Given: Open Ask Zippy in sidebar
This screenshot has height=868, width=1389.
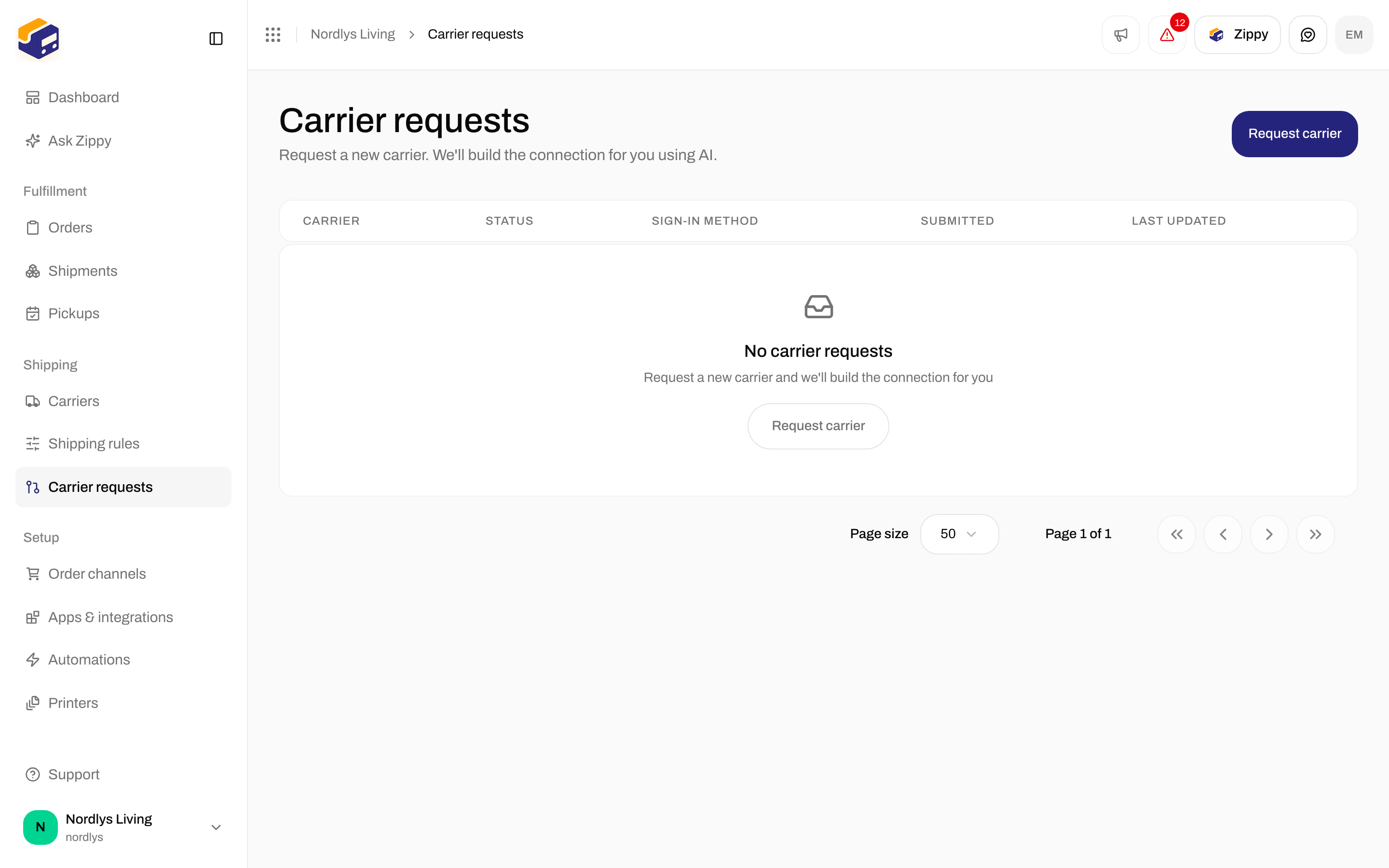Looking at the screenshot, I should 123,141.
